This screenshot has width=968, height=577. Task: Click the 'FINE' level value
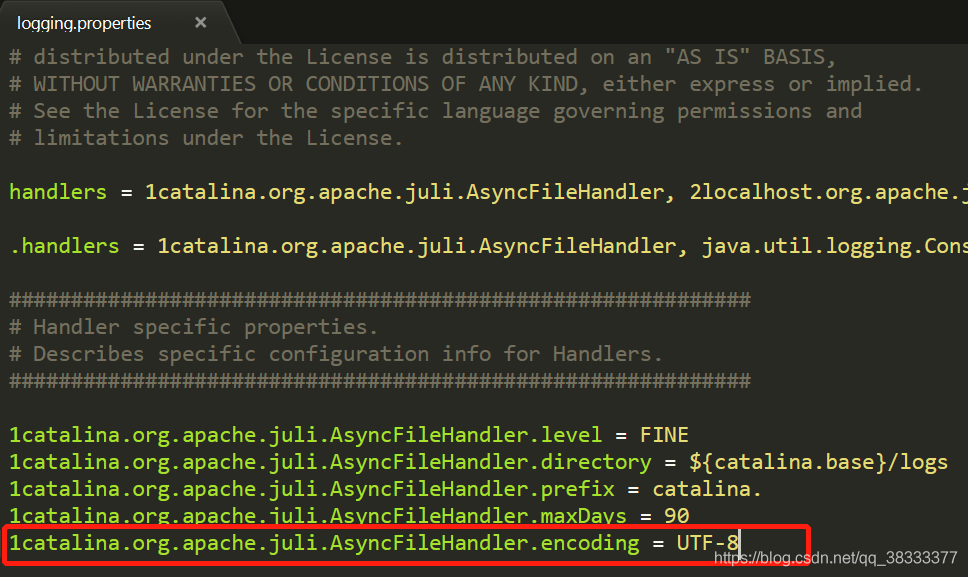click(x=664, y=435)
